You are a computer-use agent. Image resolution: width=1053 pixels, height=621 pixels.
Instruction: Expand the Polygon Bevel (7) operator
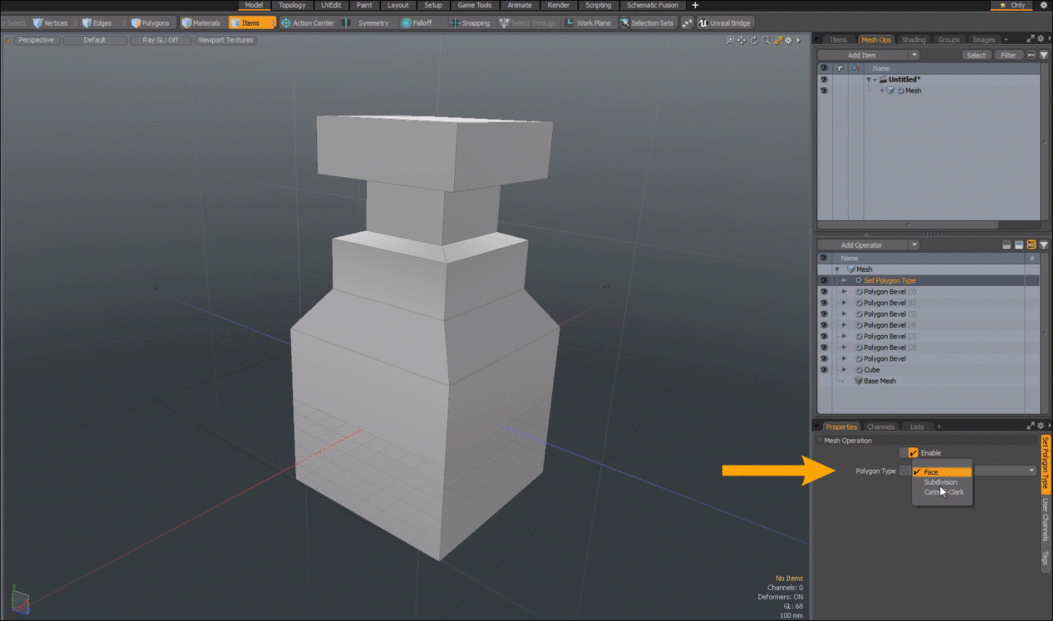pos(844,292)
